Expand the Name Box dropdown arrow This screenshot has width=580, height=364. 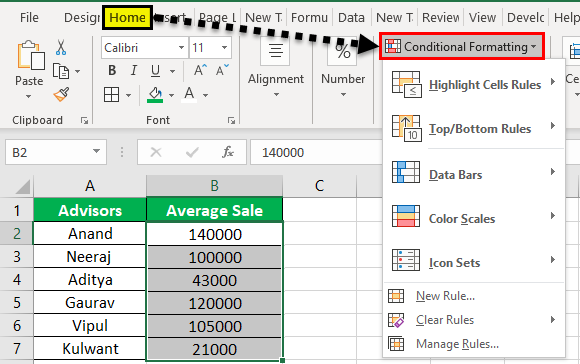point(96,151)
